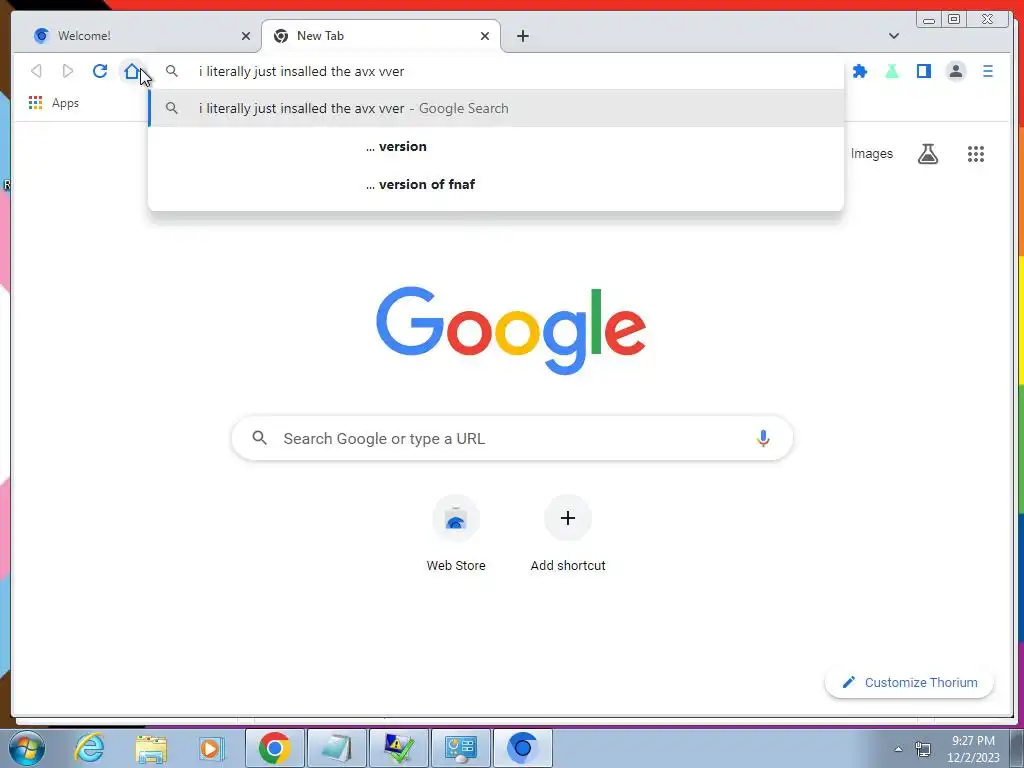Click the Customize Thorium button
Viewport: 1024px width, 768px height.
tap(909, 682)
